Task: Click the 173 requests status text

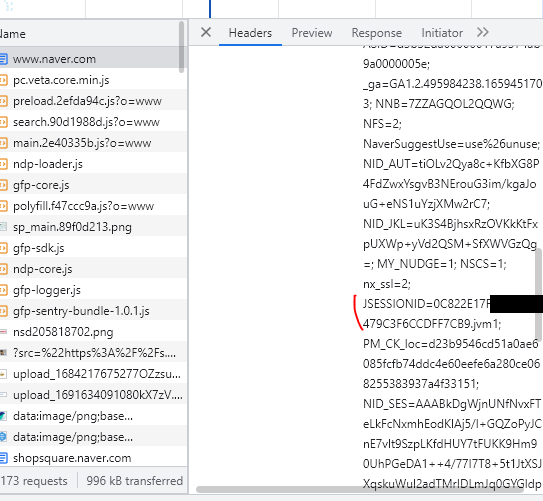Action: tap(34, 481)
